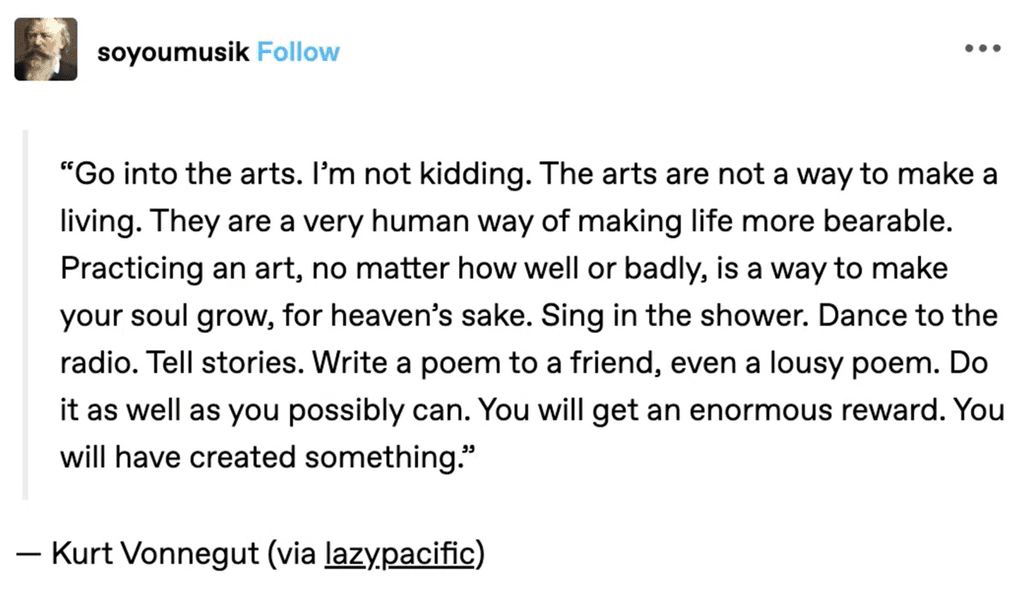This screenshot has width=1030, height=600.
Task: Click the Kurt Vonnegut attribution text
Action: coord(154,553)
